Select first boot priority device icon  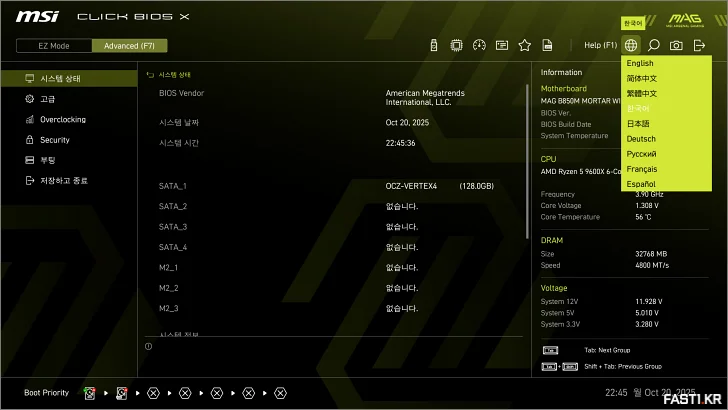click(x=90, y=393)
